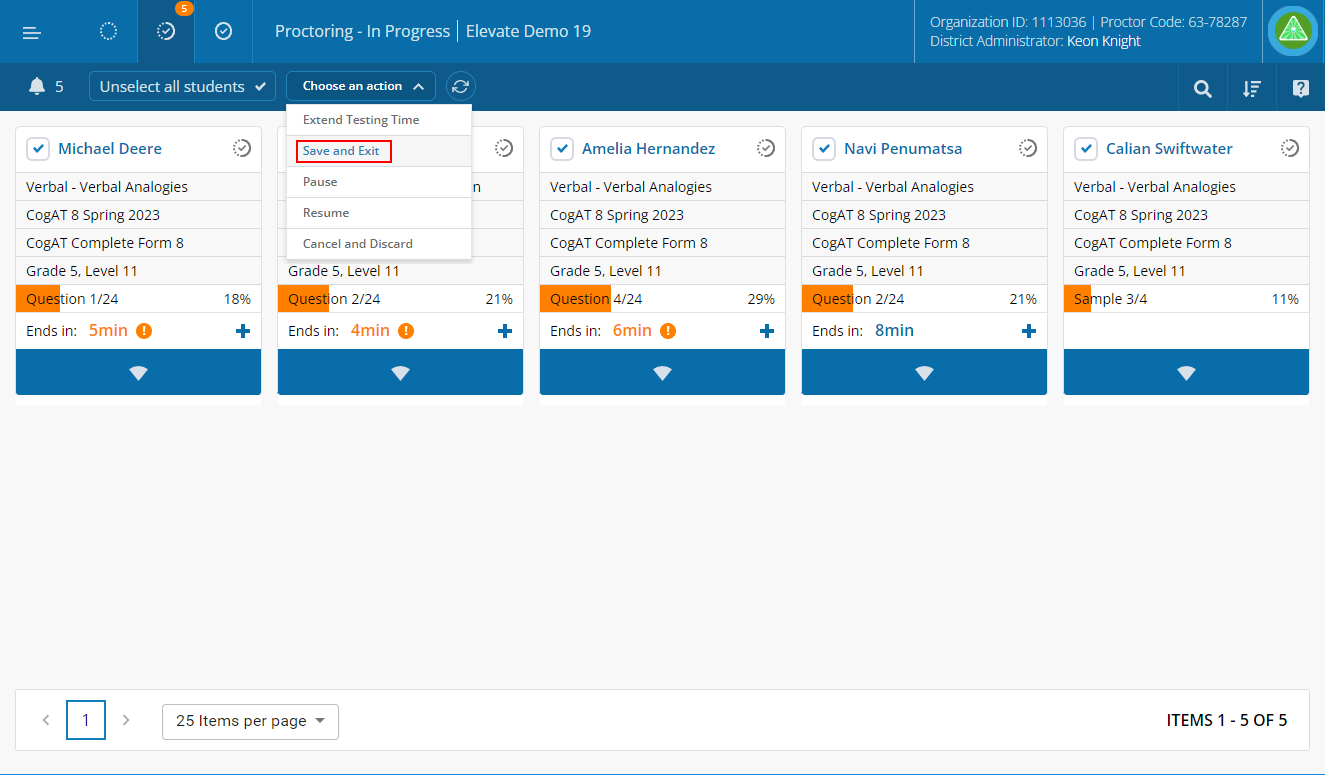Go to previous page arrow

(x=46, y=720)
